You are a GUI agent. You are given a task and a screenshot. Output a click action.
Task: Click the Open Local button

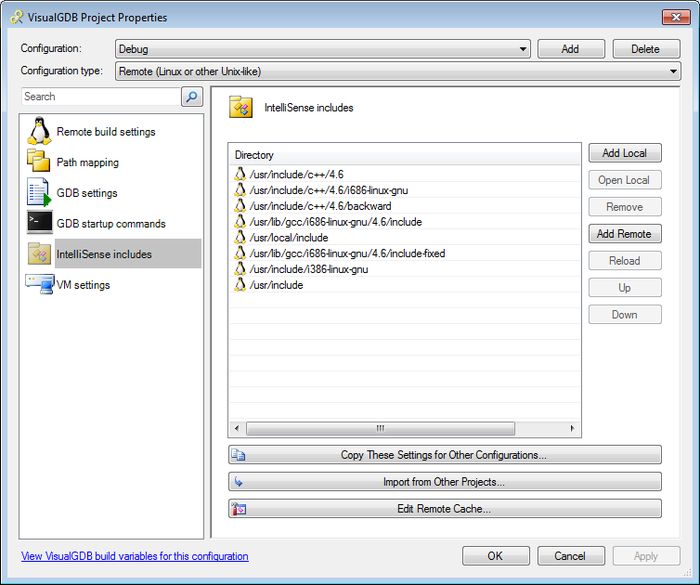click(625, 180)
